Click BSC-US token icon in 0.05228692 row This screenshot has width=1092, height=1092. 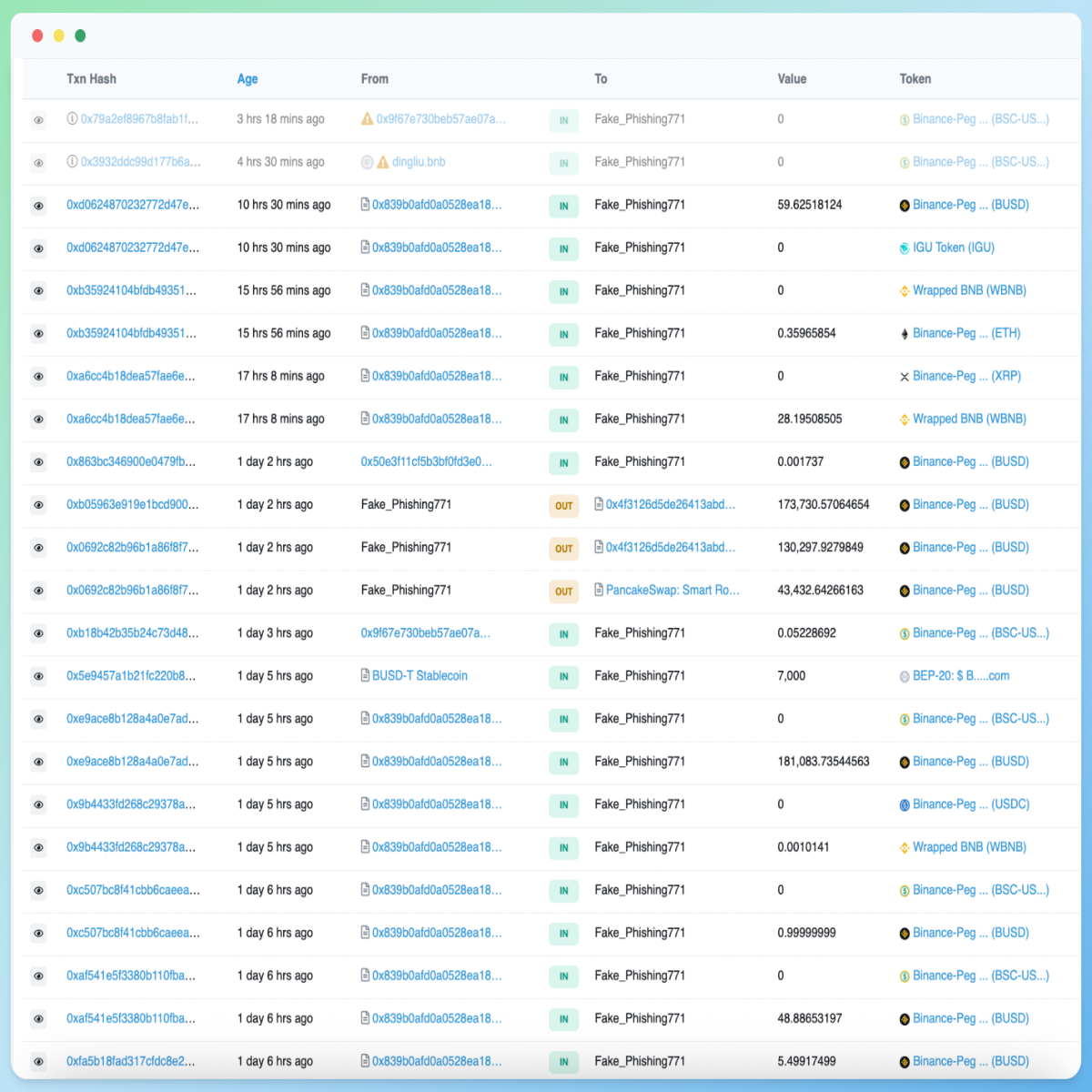click(x=905, y=634)
